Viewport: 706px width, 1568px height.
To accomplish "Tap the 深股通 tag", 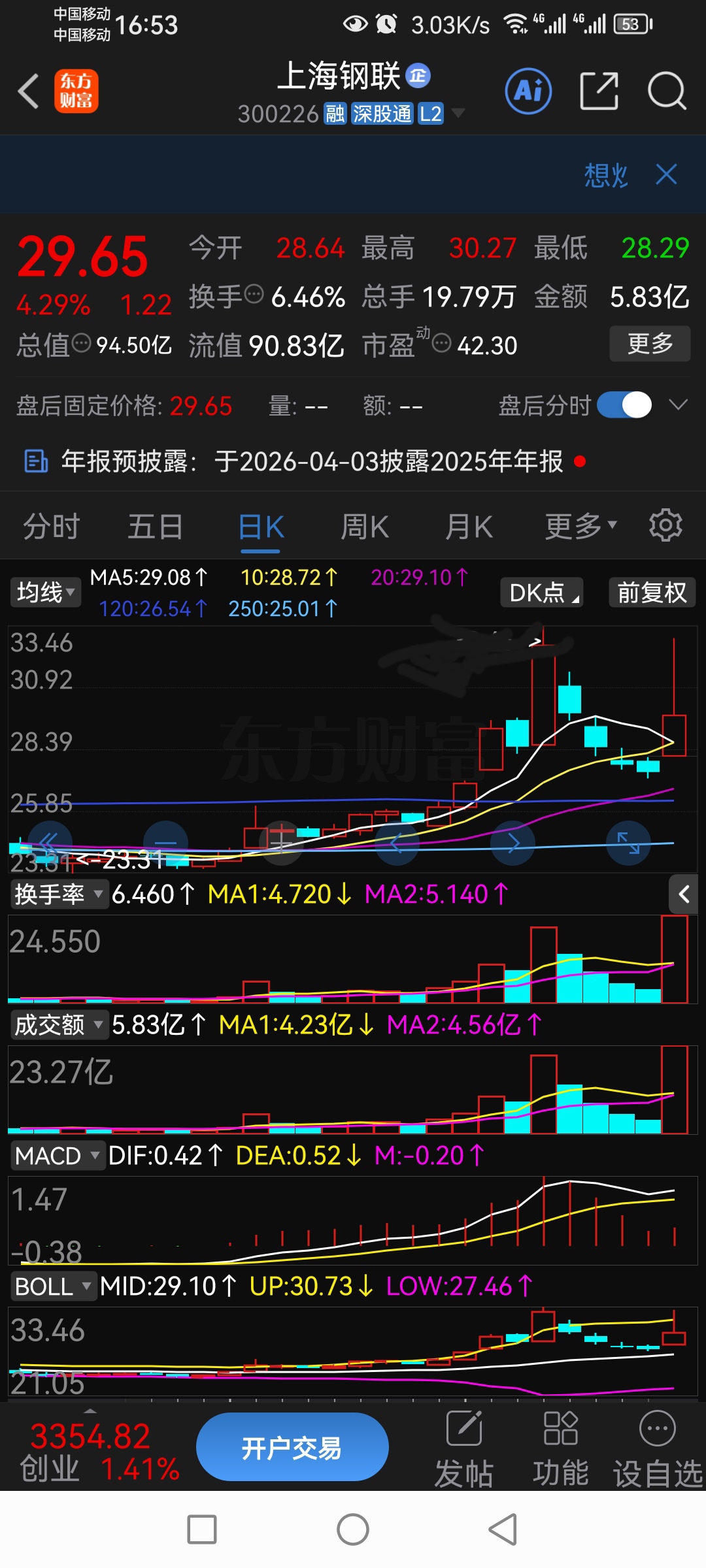I will point(382,114).
